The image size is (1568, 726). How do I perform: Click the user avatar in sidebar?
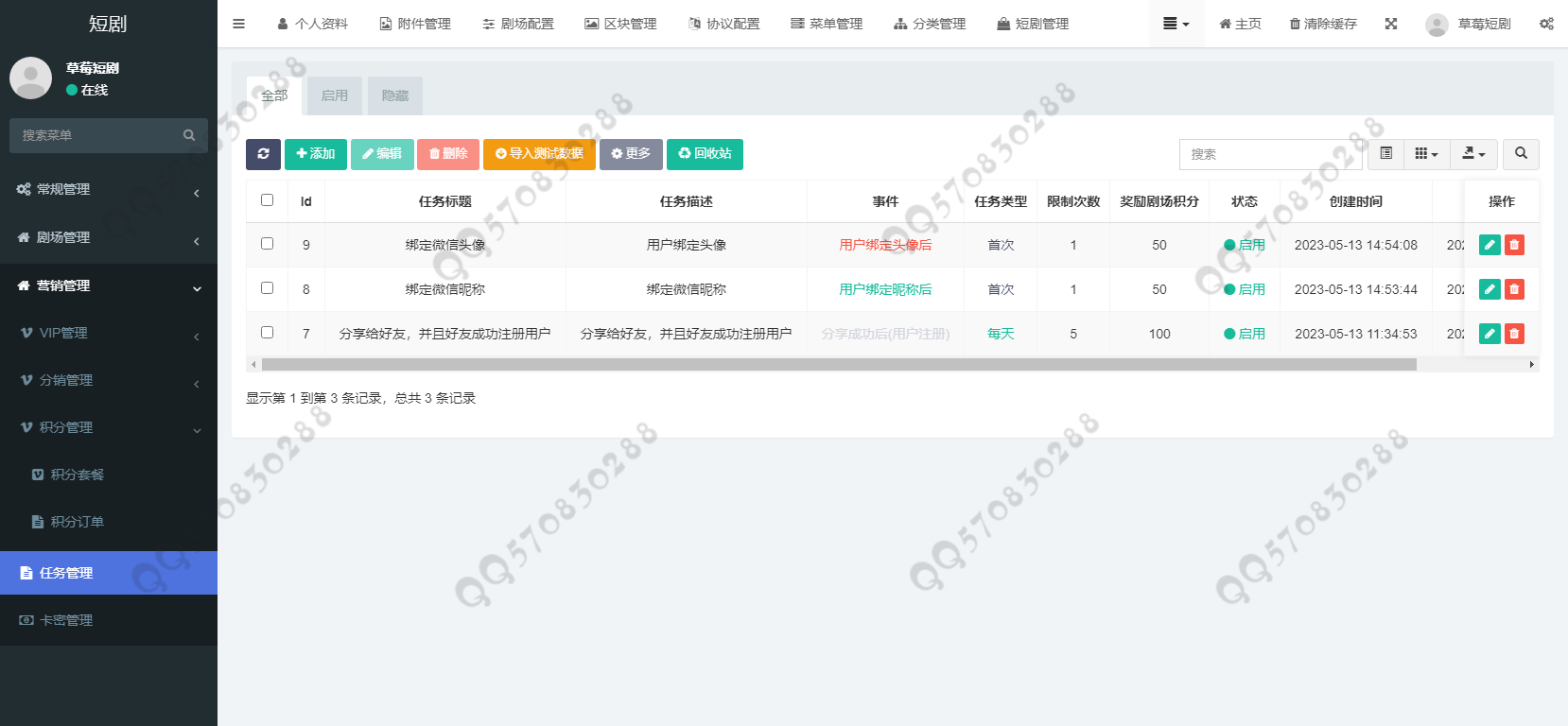30,78
